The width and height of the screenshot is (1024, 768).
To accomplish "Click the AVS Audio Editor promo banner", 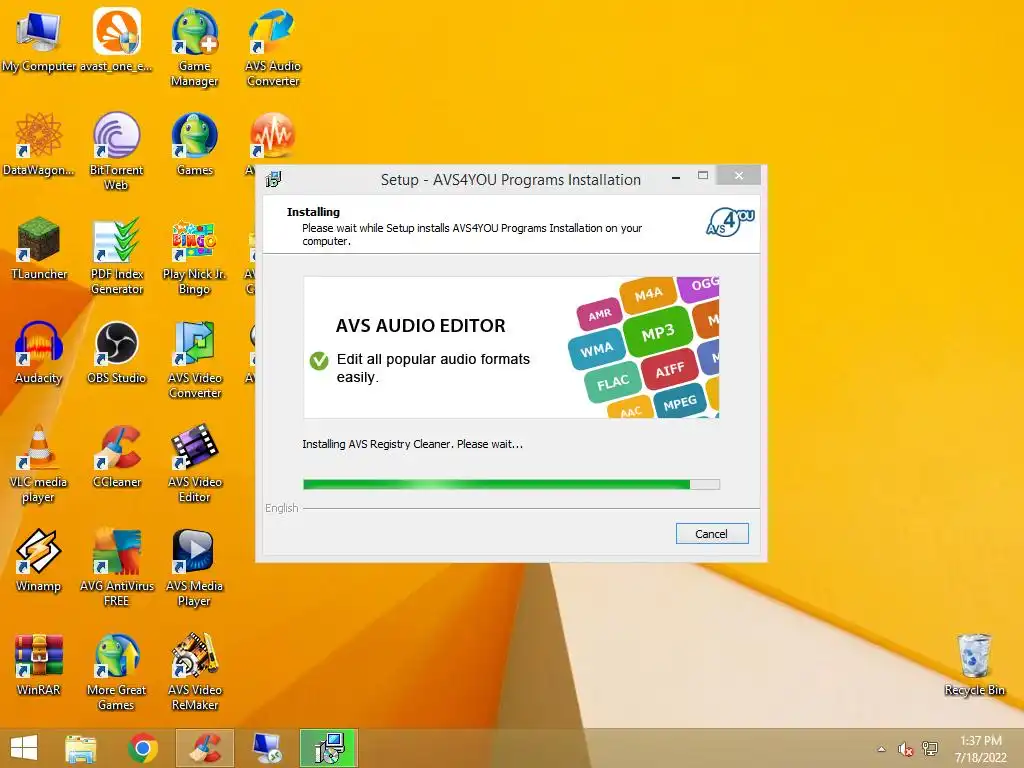I will (511, 347).
